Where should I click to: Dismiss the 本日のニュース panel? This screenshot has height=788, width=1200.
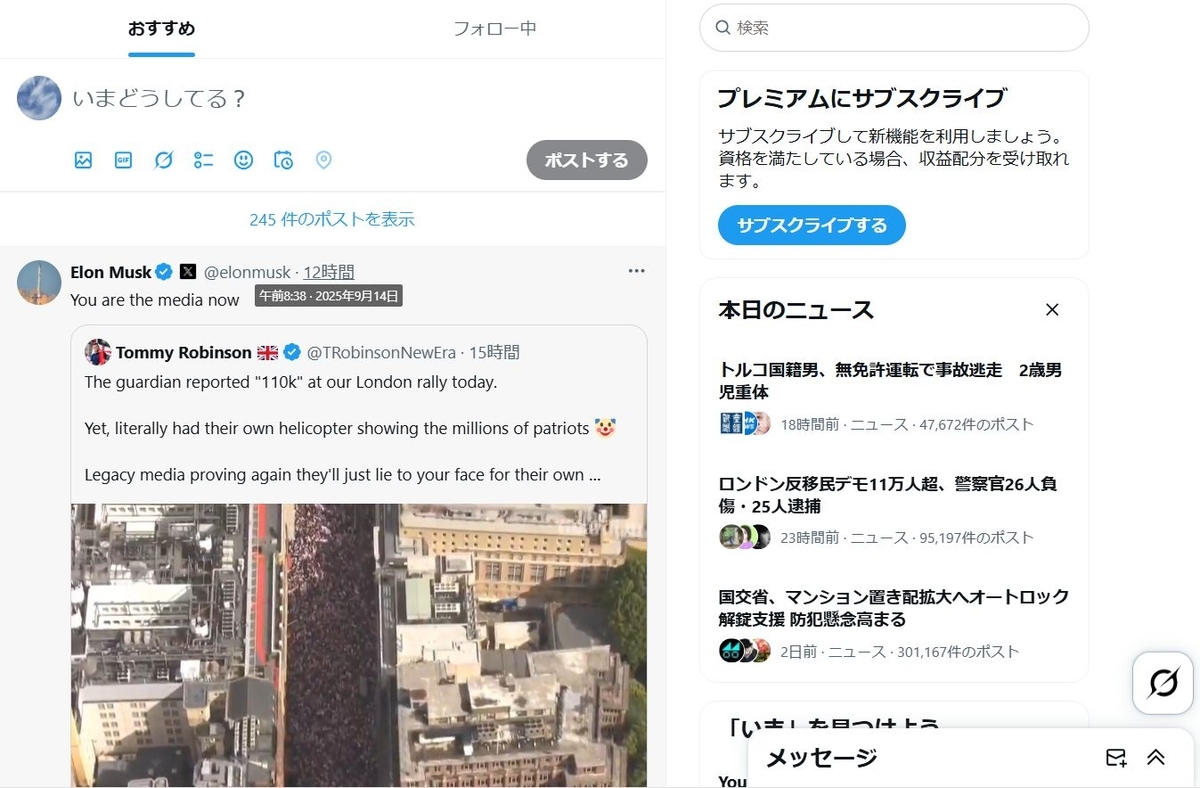(x=1052, y=310)
